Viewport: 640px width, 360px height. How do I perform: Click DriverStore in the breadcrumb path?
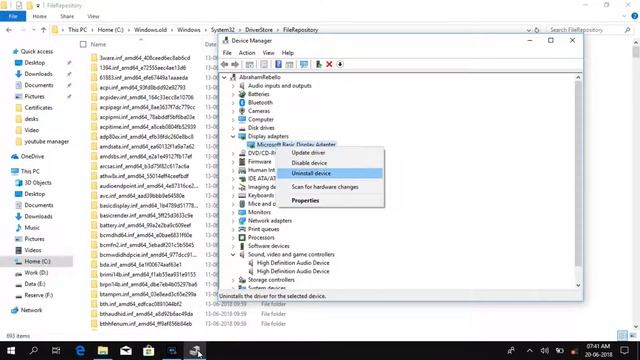tap(259, 30)
